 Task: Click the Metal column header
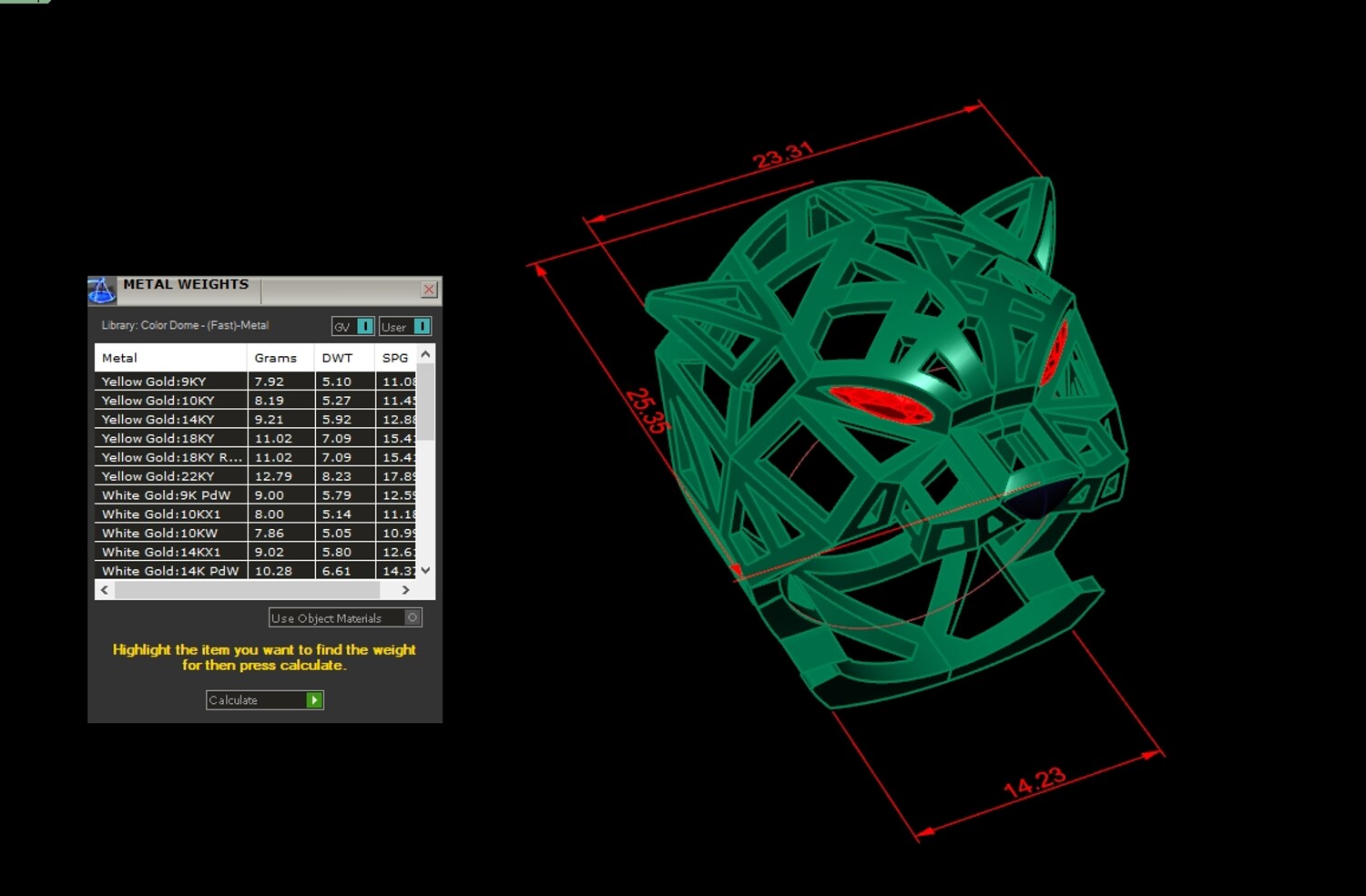pos(170,358)
